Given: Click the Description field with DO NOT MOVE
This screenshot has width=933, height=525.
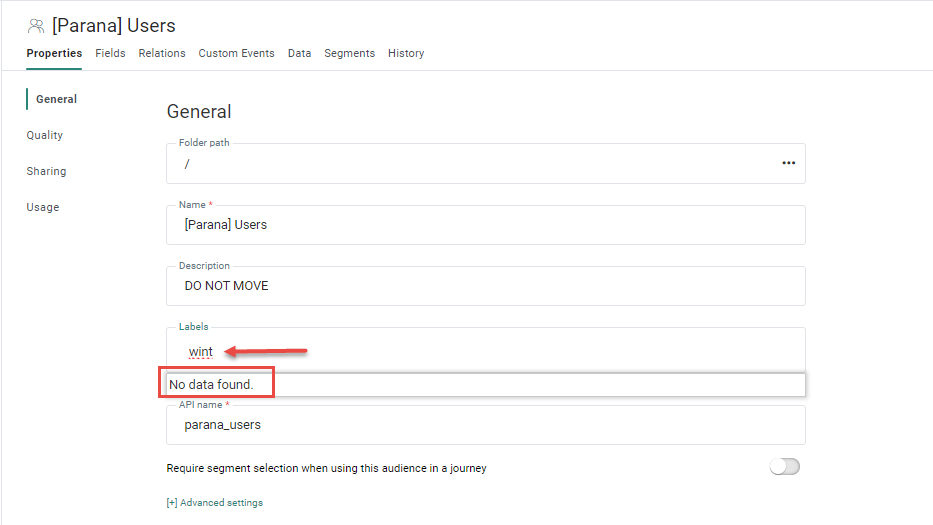Looking at the screenshot, I should [x=485, y=286].
